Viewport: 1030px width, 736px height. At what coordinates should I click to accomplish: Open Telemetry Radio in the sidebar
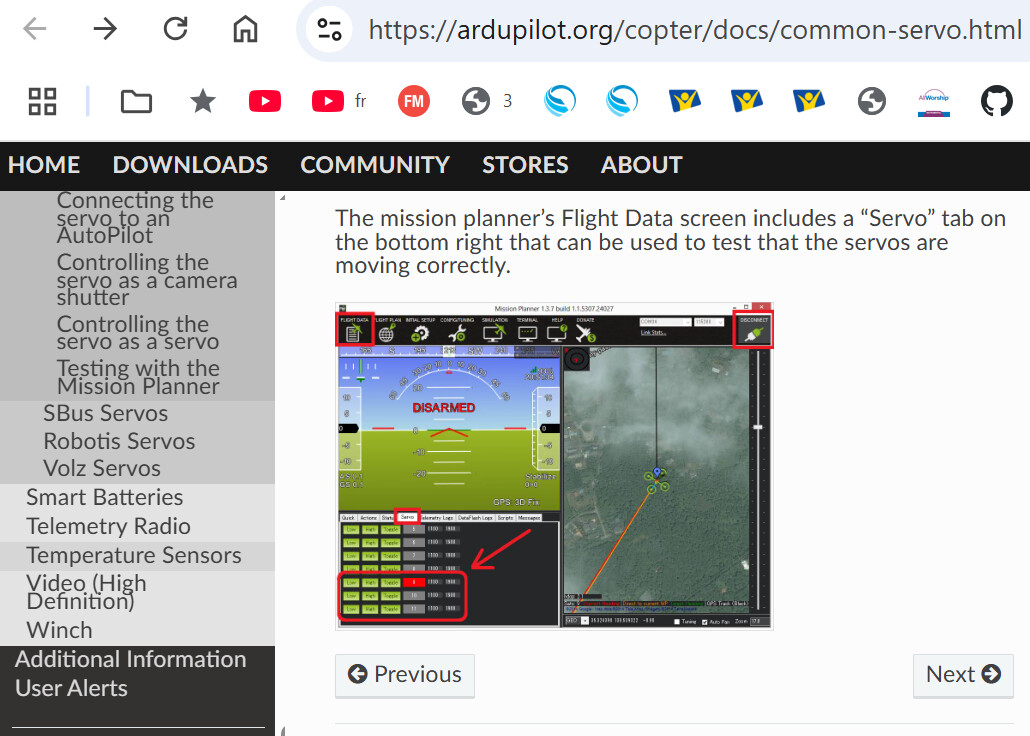tap(108, 526)
